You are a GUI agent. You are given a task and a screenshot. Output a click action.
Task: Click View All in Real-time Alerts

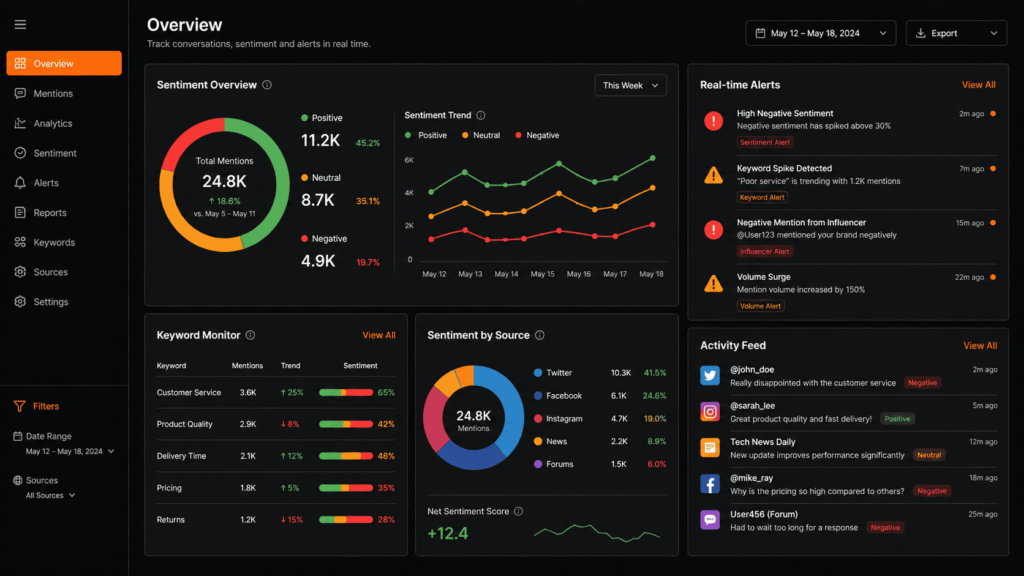978,85
